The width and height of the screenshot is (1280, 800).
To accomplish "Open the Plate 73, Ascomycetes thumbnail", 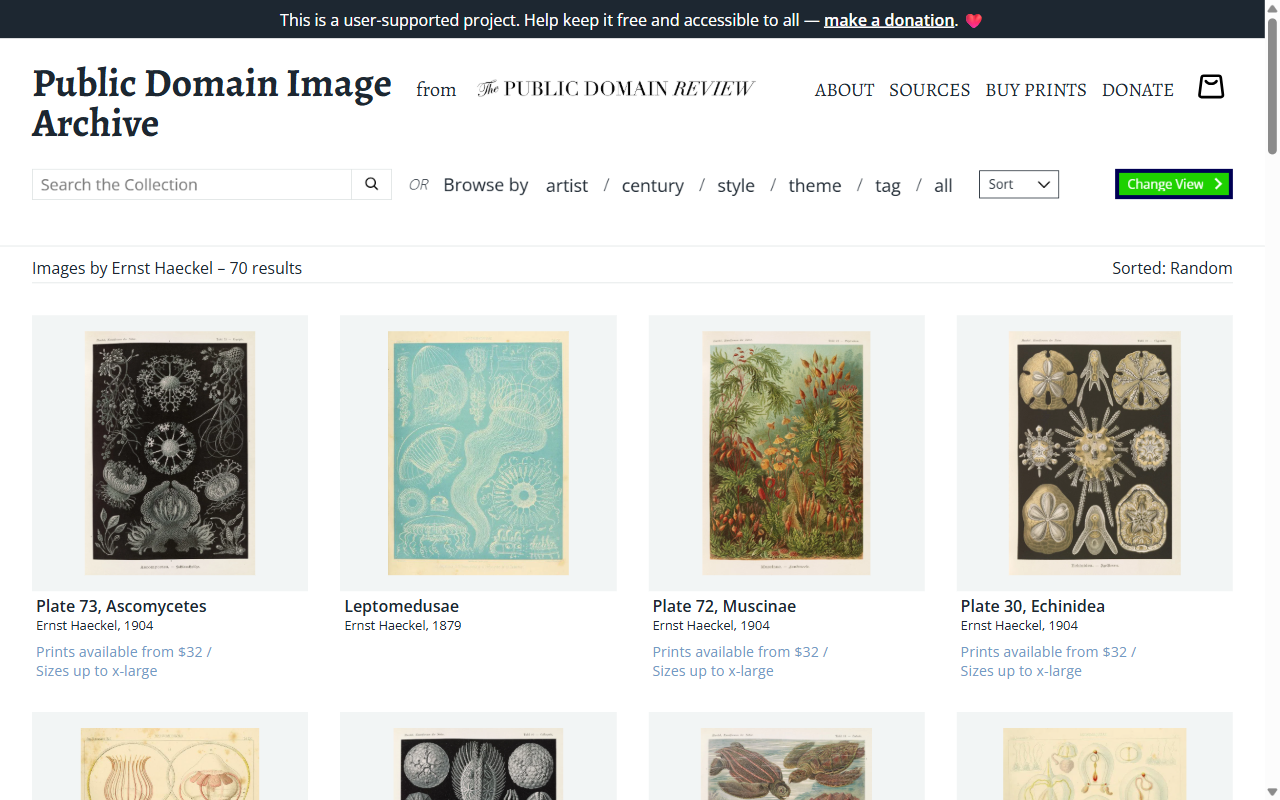I will [170, 453].
